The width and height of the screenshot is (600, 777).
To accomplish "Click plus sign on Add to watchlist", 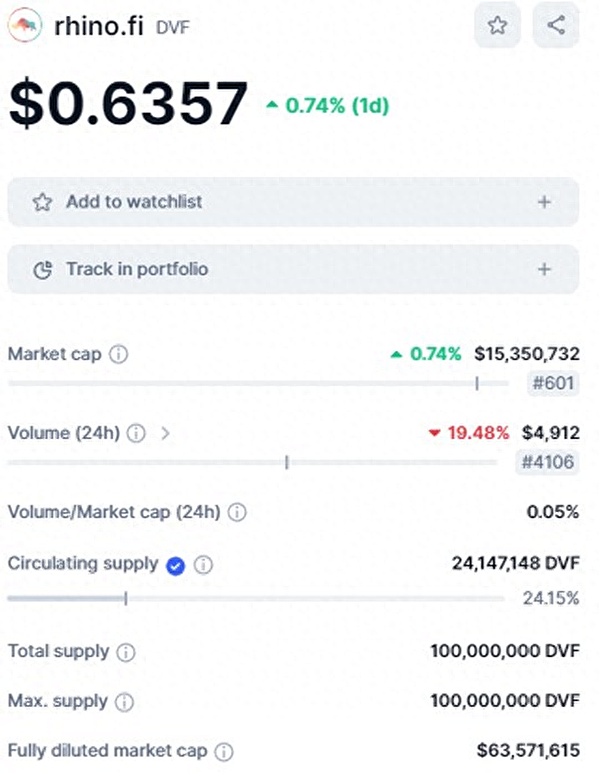I will click(x=544, y=202).
